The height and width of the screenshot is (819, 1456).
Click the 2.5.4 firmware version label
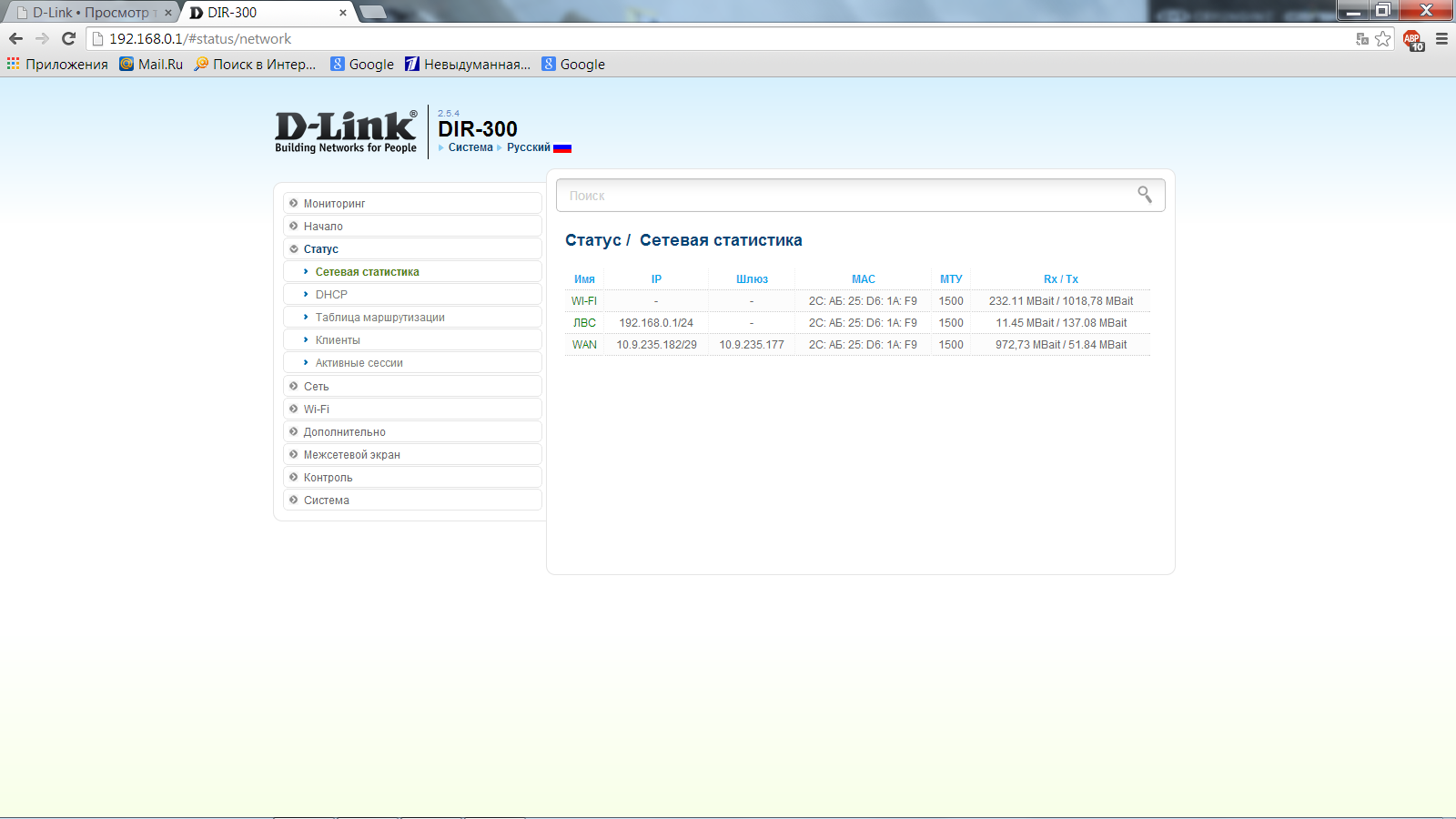coord(449,114)
